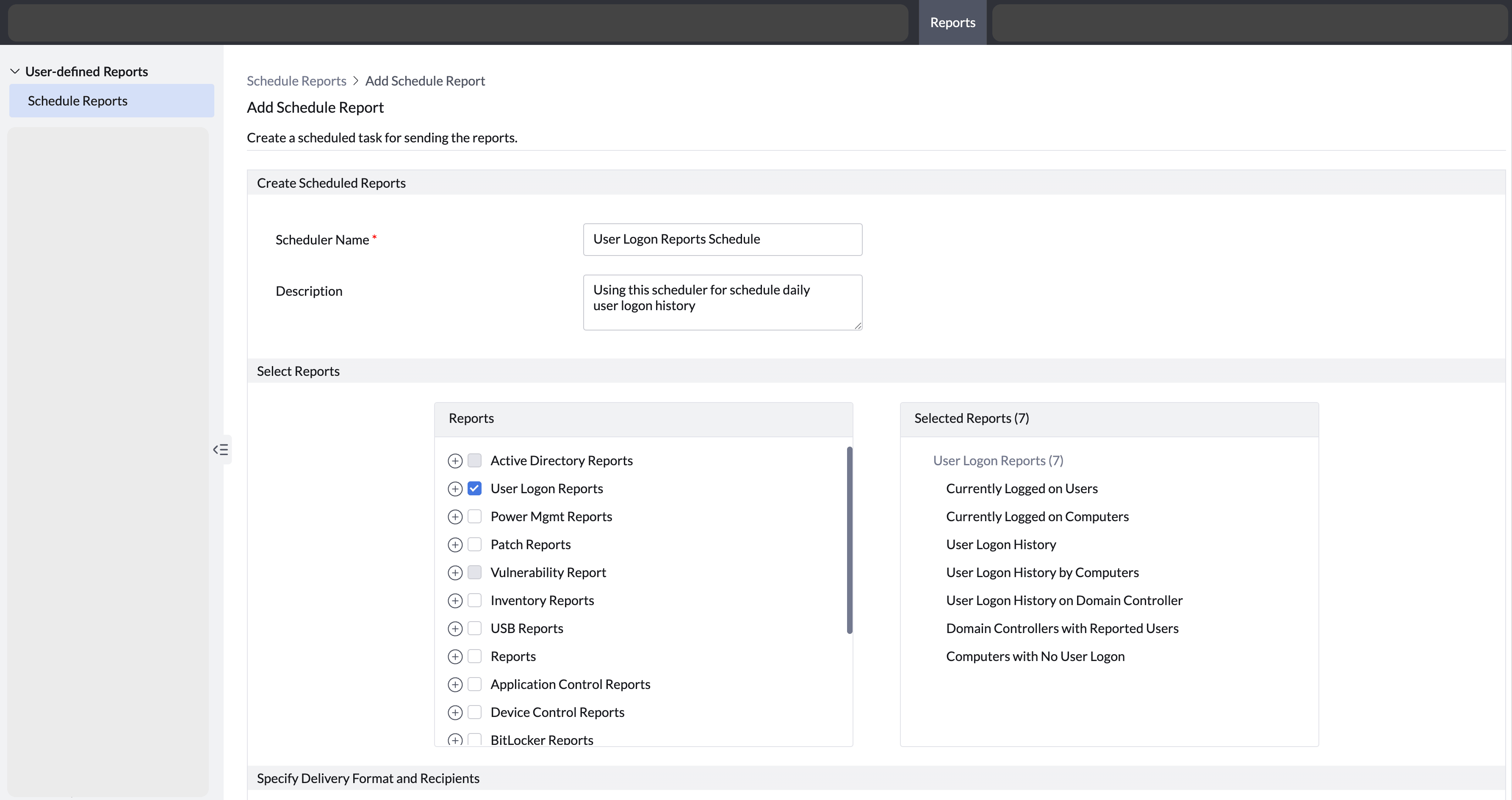This screenshot has width=1512, height=800.
Task: Click the User Logon Reports label
Action: coord(546,489)
